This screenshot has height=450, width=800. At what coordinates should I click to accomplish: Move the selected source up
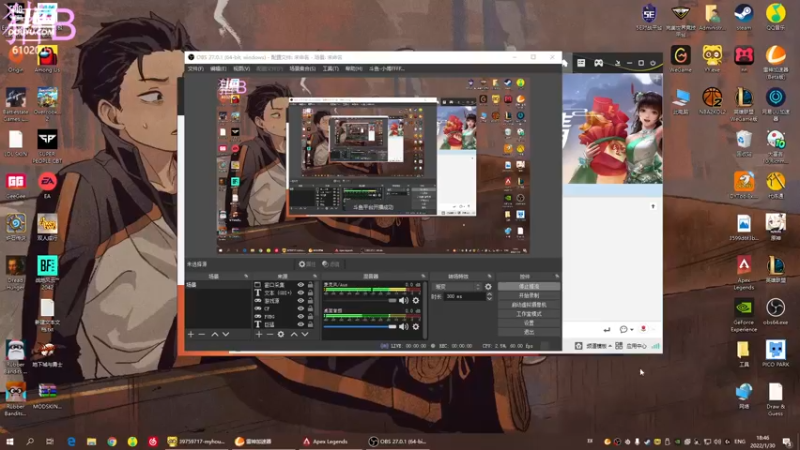(x=294, y=334)
